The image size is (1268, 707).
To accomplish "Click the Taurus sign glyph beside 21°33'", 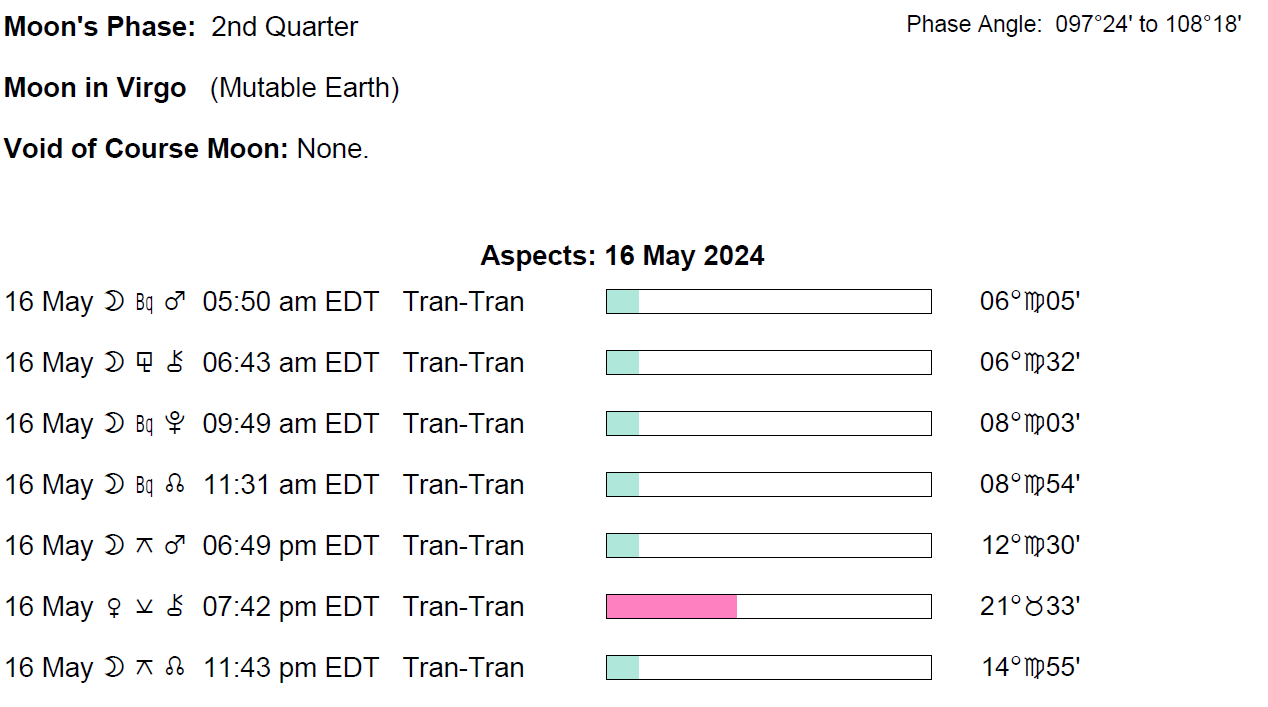I will [1034, 607].
